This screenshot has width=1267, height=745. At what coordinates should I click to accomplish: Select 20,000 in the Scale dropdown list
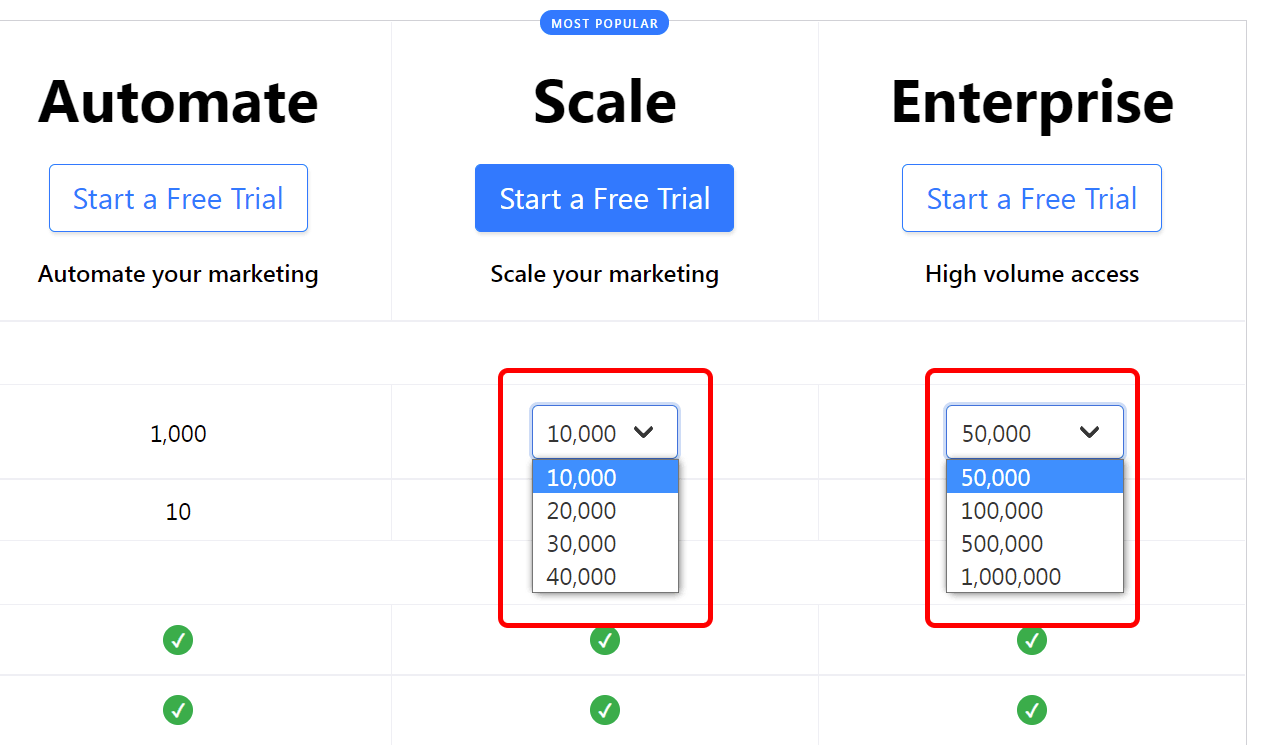(604, 510)
